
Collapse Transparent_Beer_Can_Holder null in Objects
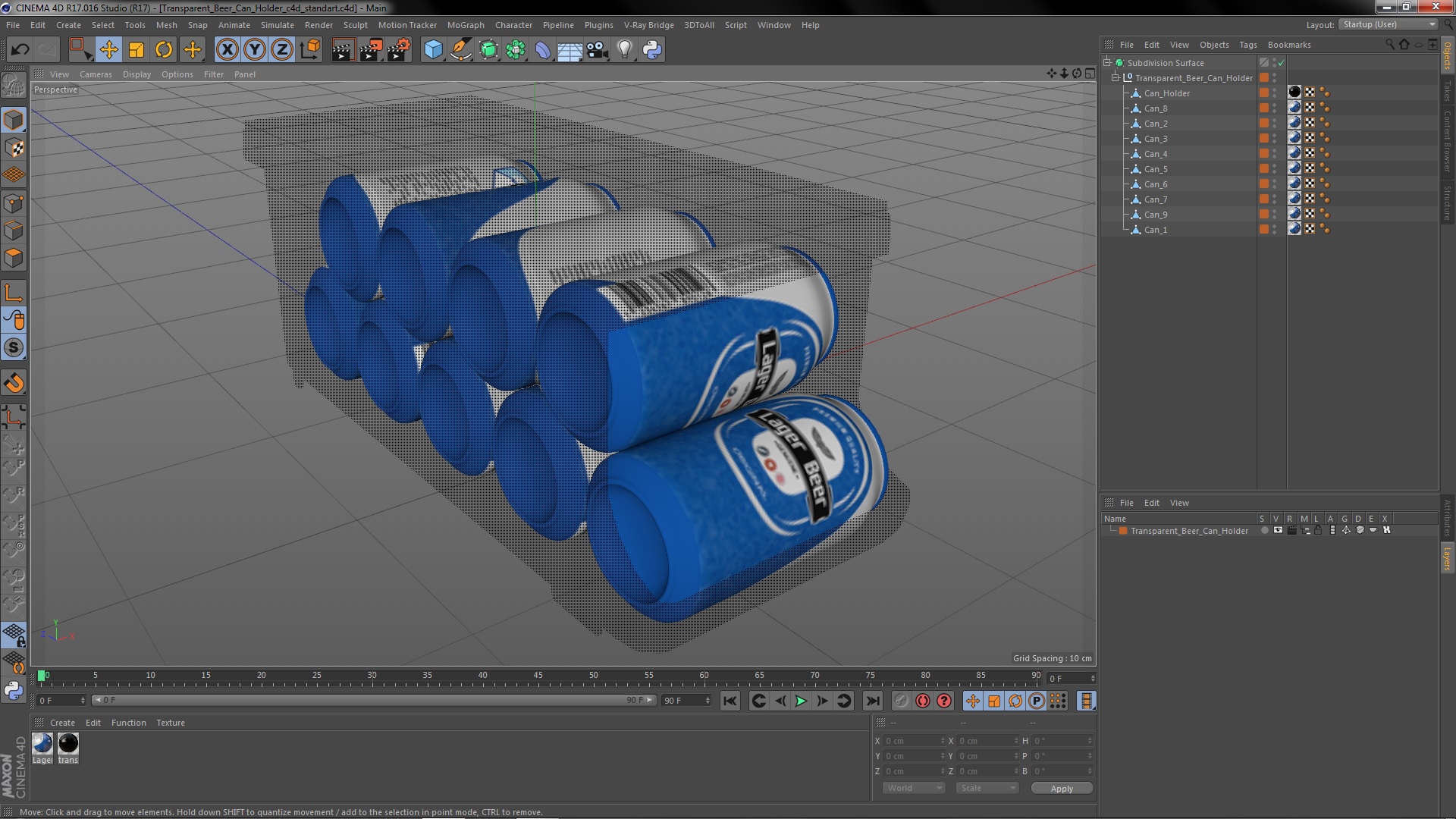click(1116, 77)
